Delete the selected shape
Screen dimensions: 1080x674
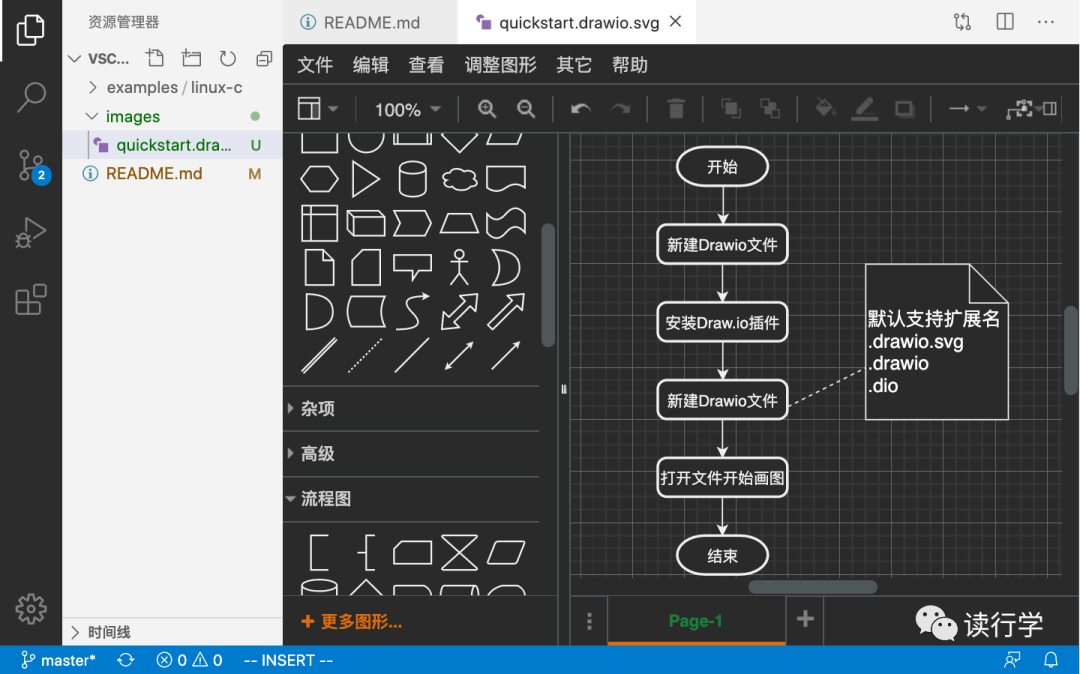pos(676,109)
